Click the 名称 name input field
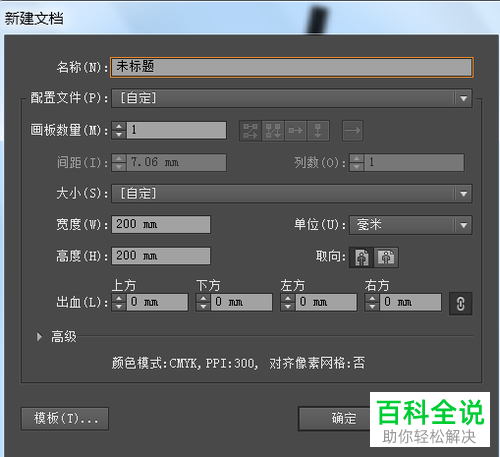Screen dimensions: 500x457 [x=292, y=67]
